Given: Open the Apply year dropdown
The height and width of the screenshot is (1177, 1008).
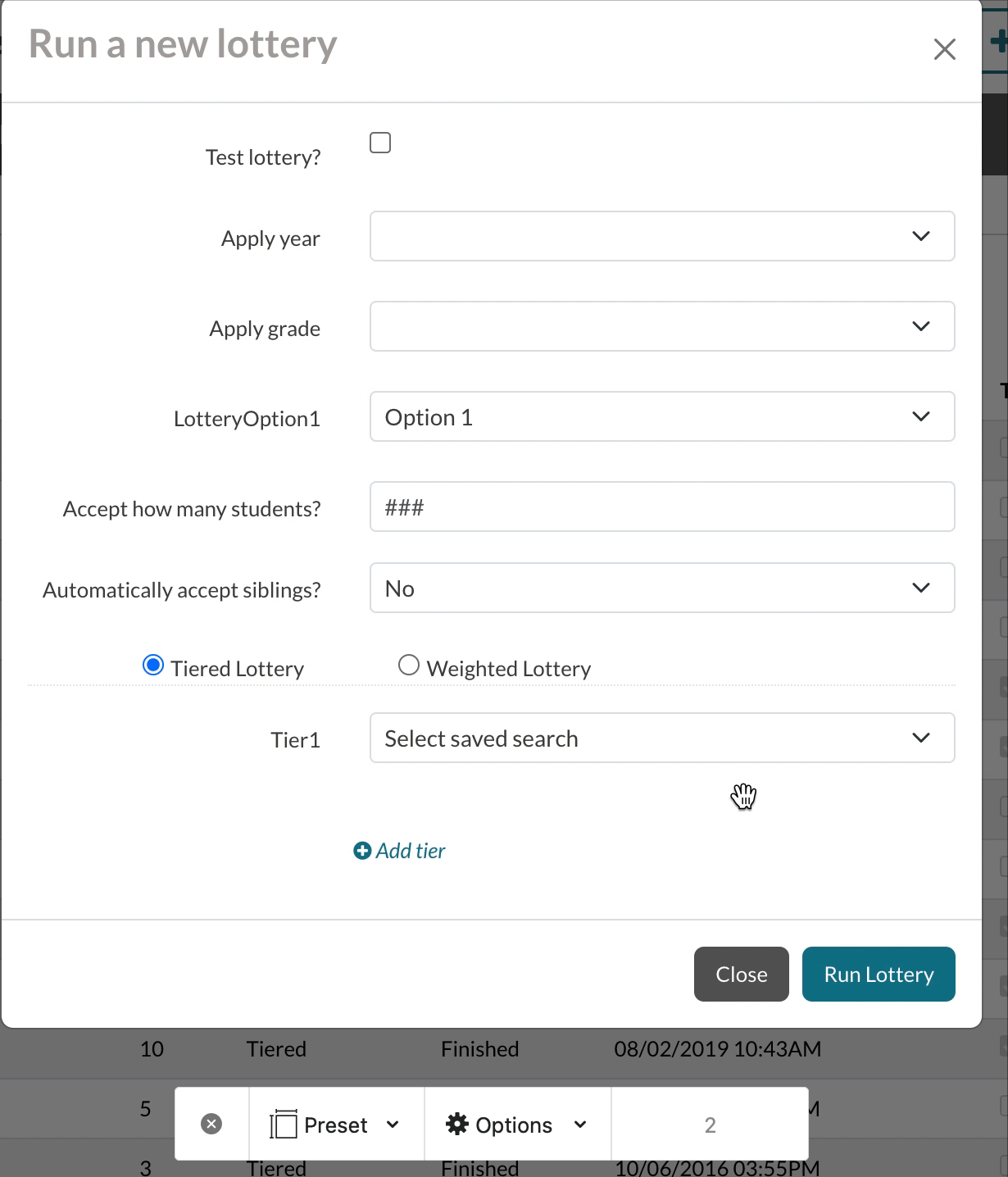Looking at the screenshot, I should point(661,236).
